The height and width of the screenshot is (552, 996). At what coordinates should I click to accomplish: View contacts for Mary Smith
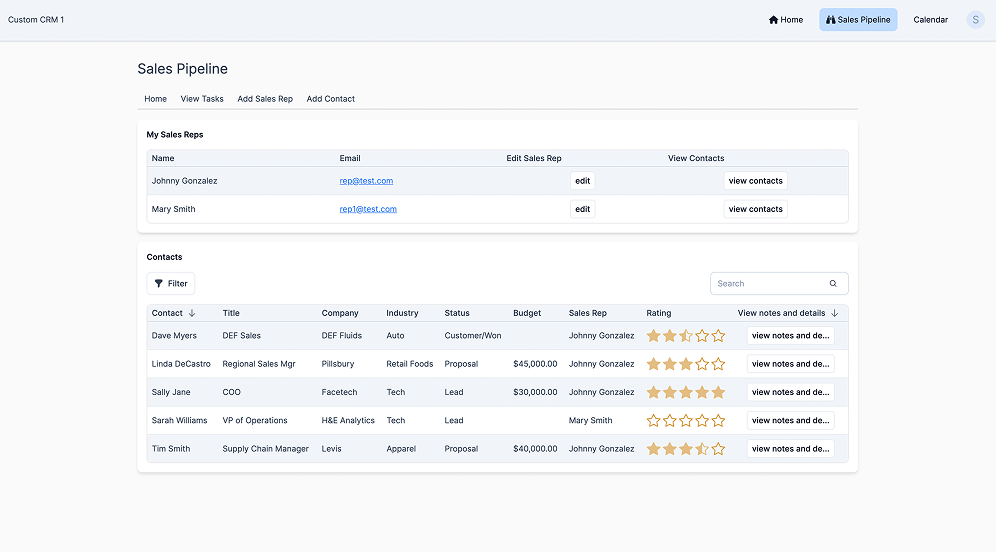pos(755,209)
